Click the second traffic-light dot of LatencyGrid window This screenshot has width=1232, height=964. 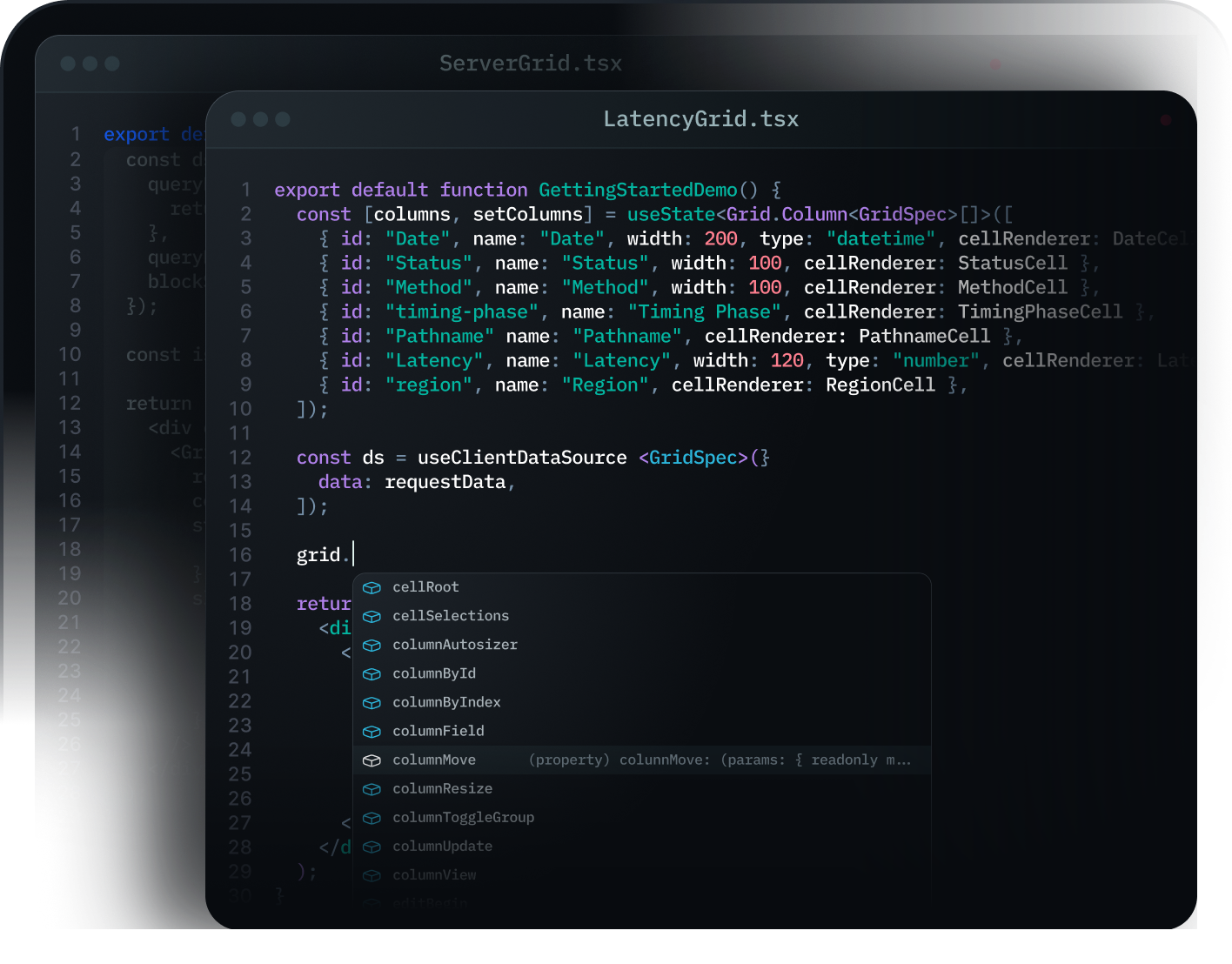260,119
